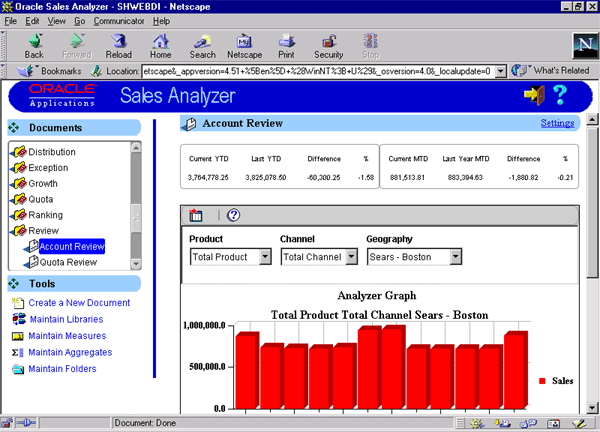The height and width of the screenshot is (432, 600).
Task: Click the Last YTD value 3,825,078.50
Action: 266,178
